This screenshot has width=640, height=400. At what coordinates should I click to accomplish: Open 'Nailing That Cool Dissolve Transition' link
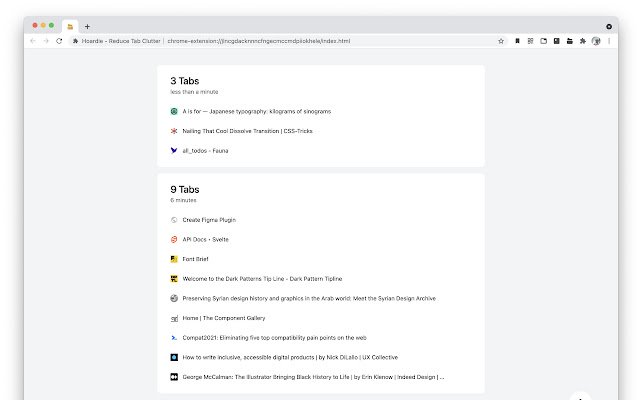coord(247,131)
